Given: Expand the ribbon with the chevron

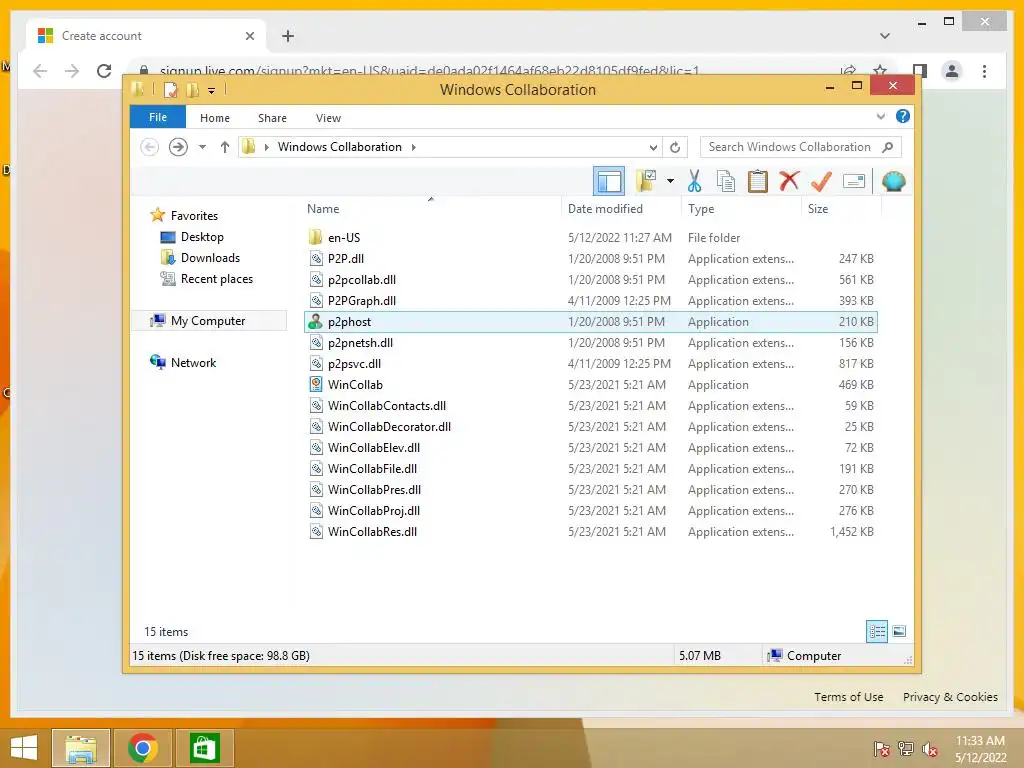Looking at the screenshot, I should click(x=881, y=116).
